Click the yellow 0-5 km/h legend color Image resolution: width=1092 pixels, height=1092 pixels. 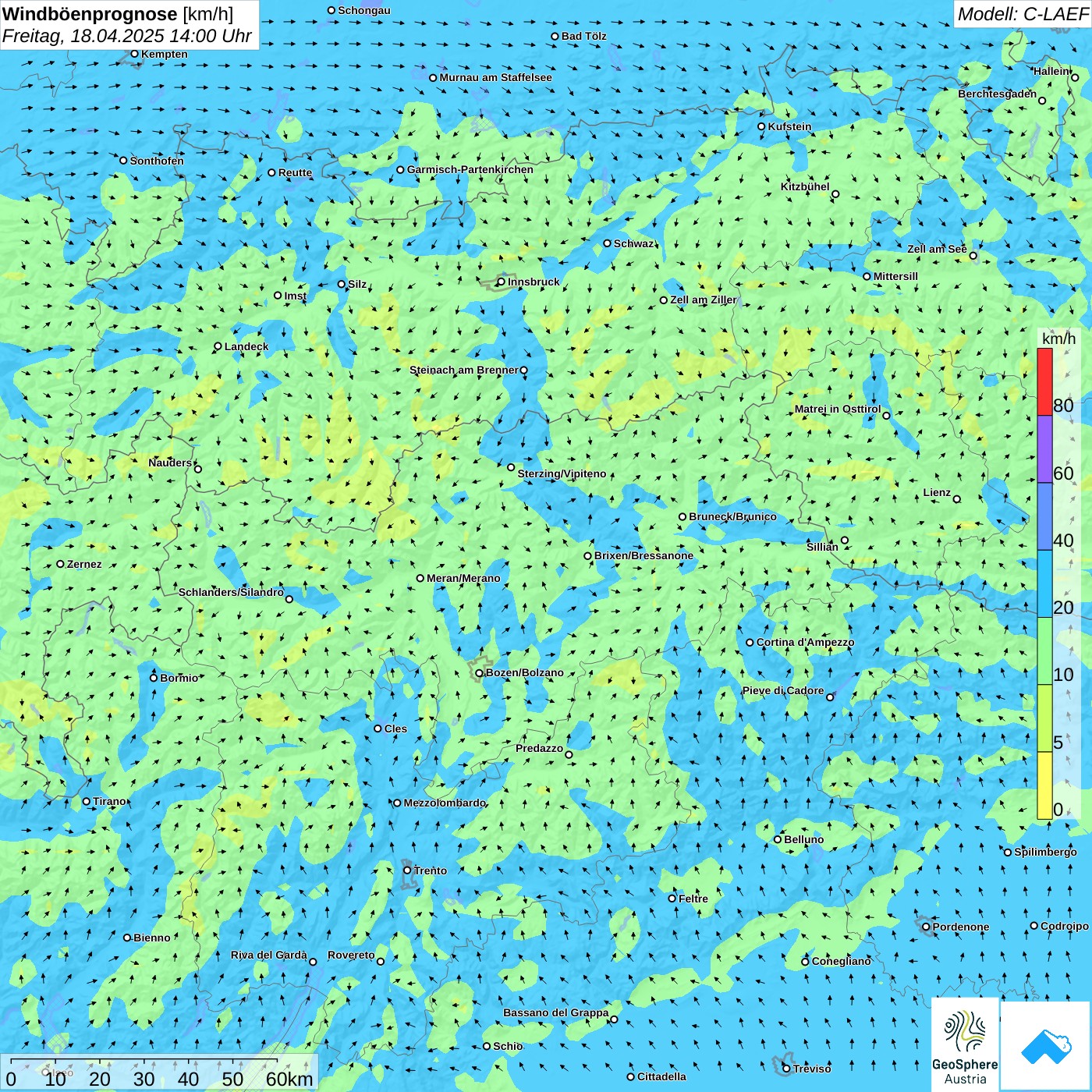pyautogui.click(x=1044, y=785)
